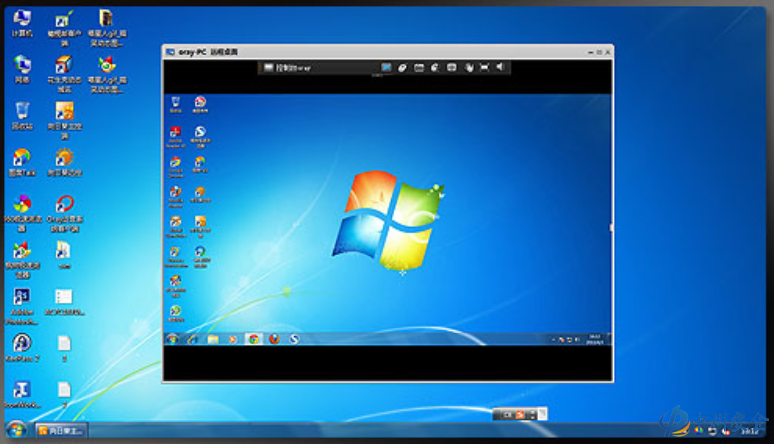This screenshot has width=774, height=444.
Task: Select the 向日葵 button on local taskbar
Action: [62, 430]
